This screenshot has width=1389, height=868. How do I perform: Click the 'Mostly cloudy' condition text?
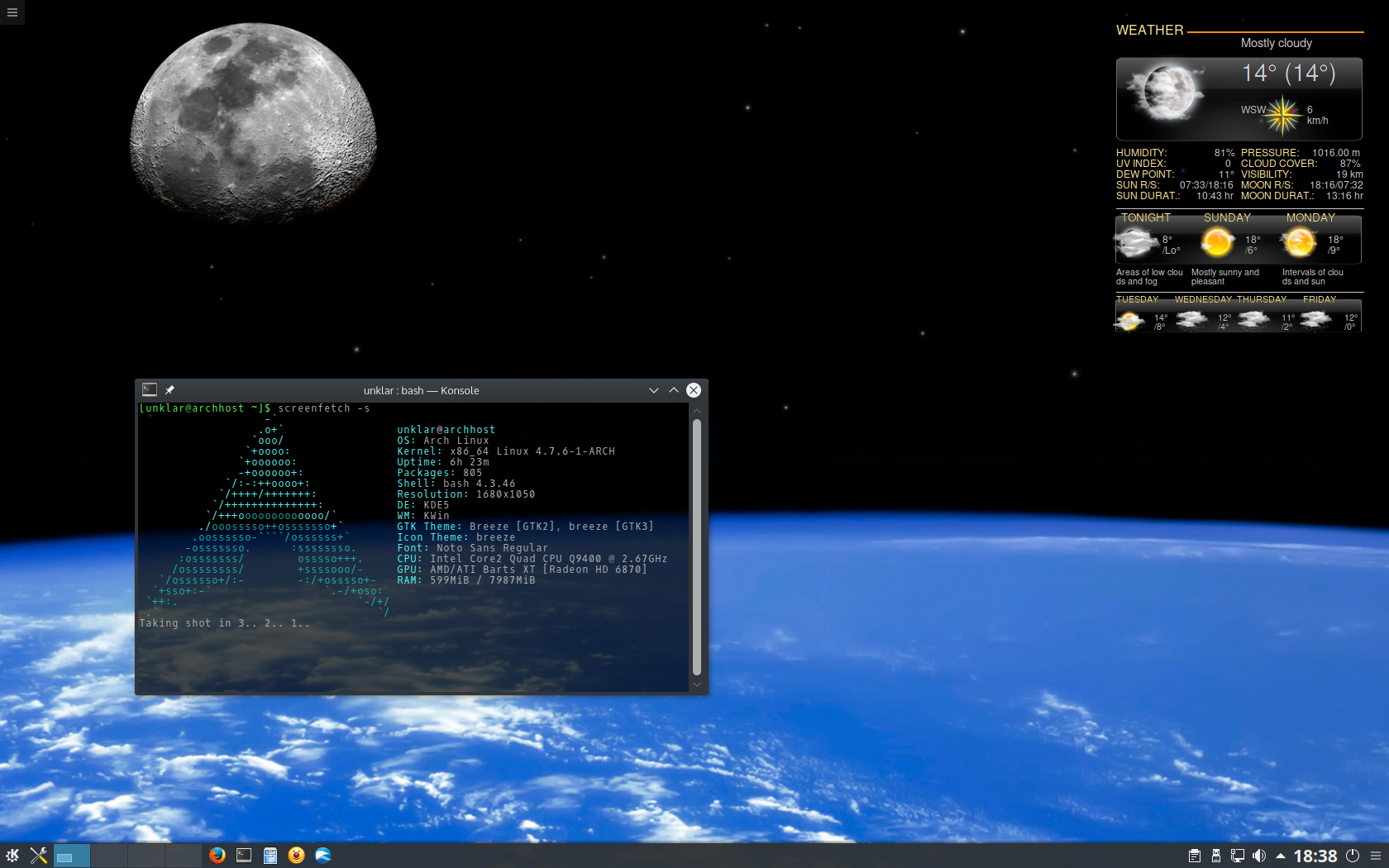coord(1276,43)
